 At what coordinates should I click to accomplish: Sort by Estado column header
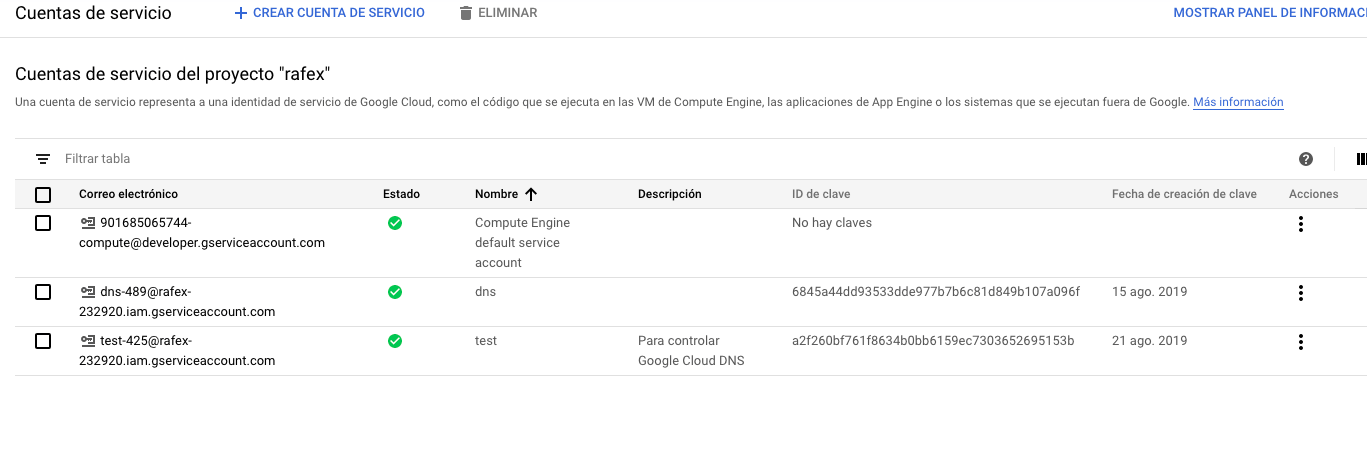point(401,194)
